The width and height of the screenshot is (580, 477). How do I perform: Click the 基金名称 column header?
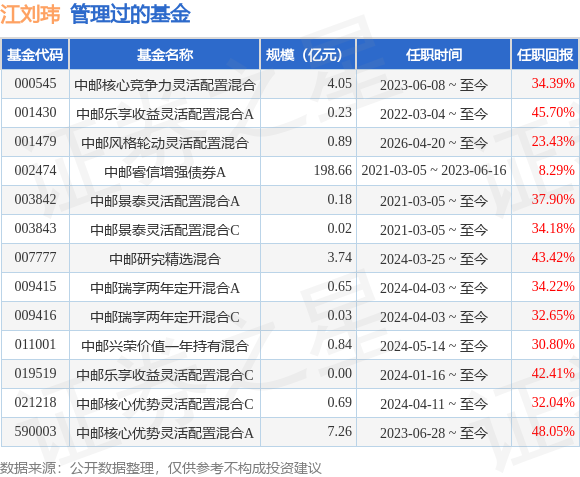pos(165,55)
